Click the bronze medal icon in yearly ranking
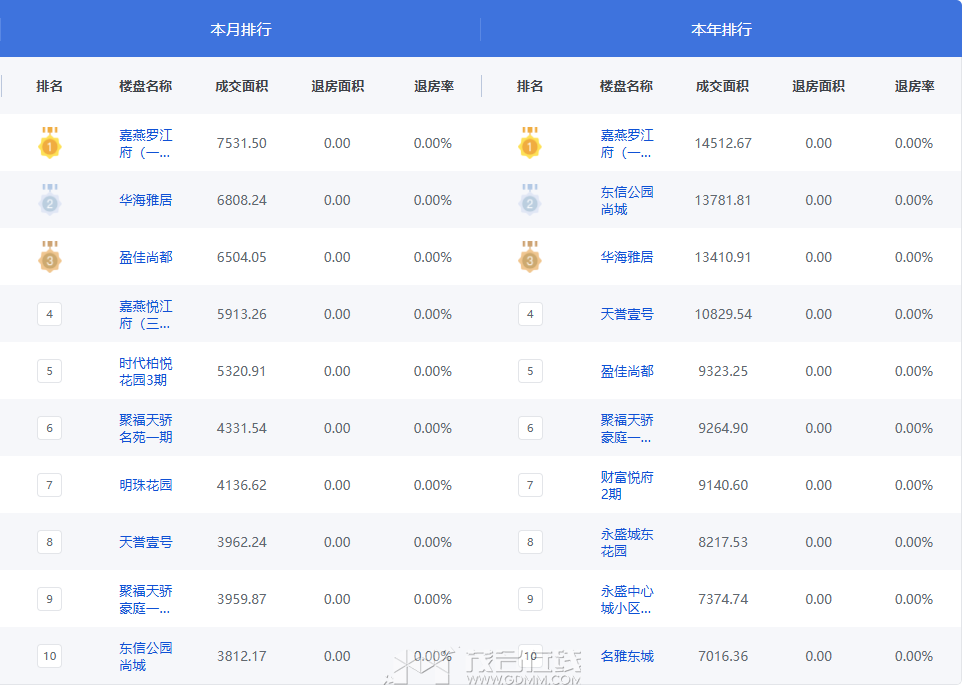Image resolution: width=962 pixels, height=690 pixels. click(530, 257)
